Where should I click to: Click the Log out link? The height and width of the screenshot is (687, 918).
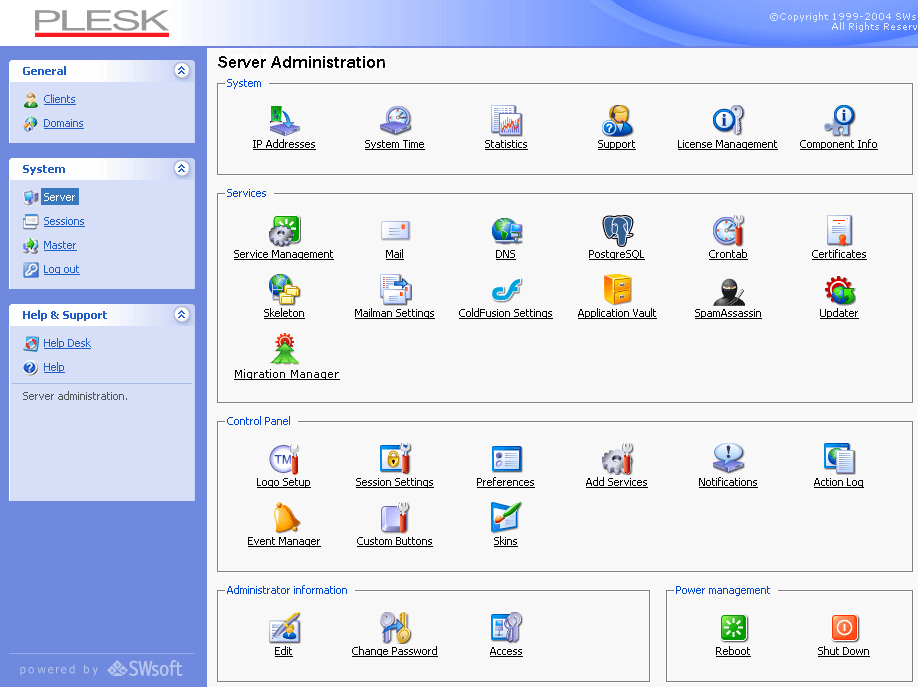coord(61,270)
